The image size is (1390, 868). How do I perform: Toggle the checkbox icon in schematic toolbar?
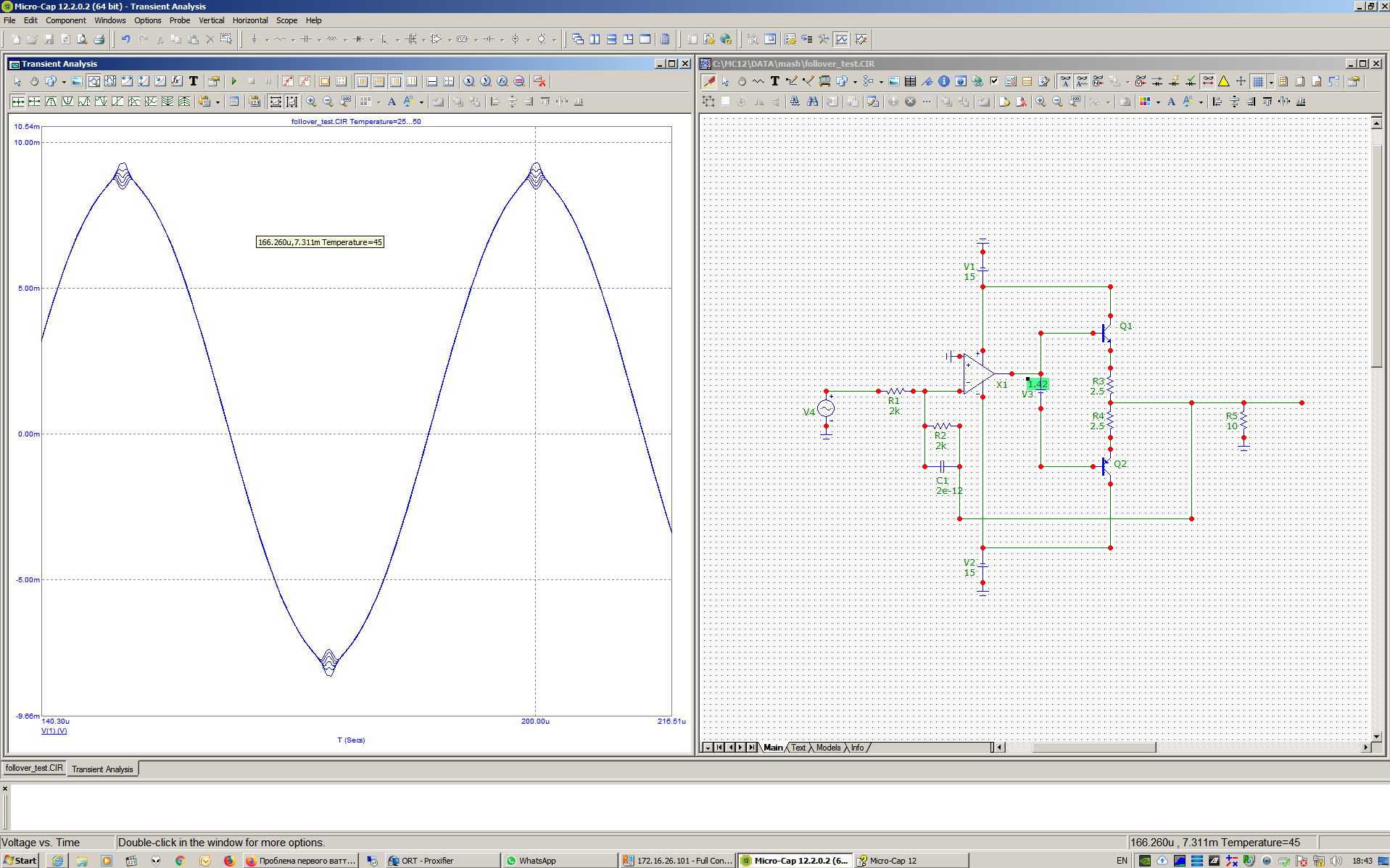994,81
